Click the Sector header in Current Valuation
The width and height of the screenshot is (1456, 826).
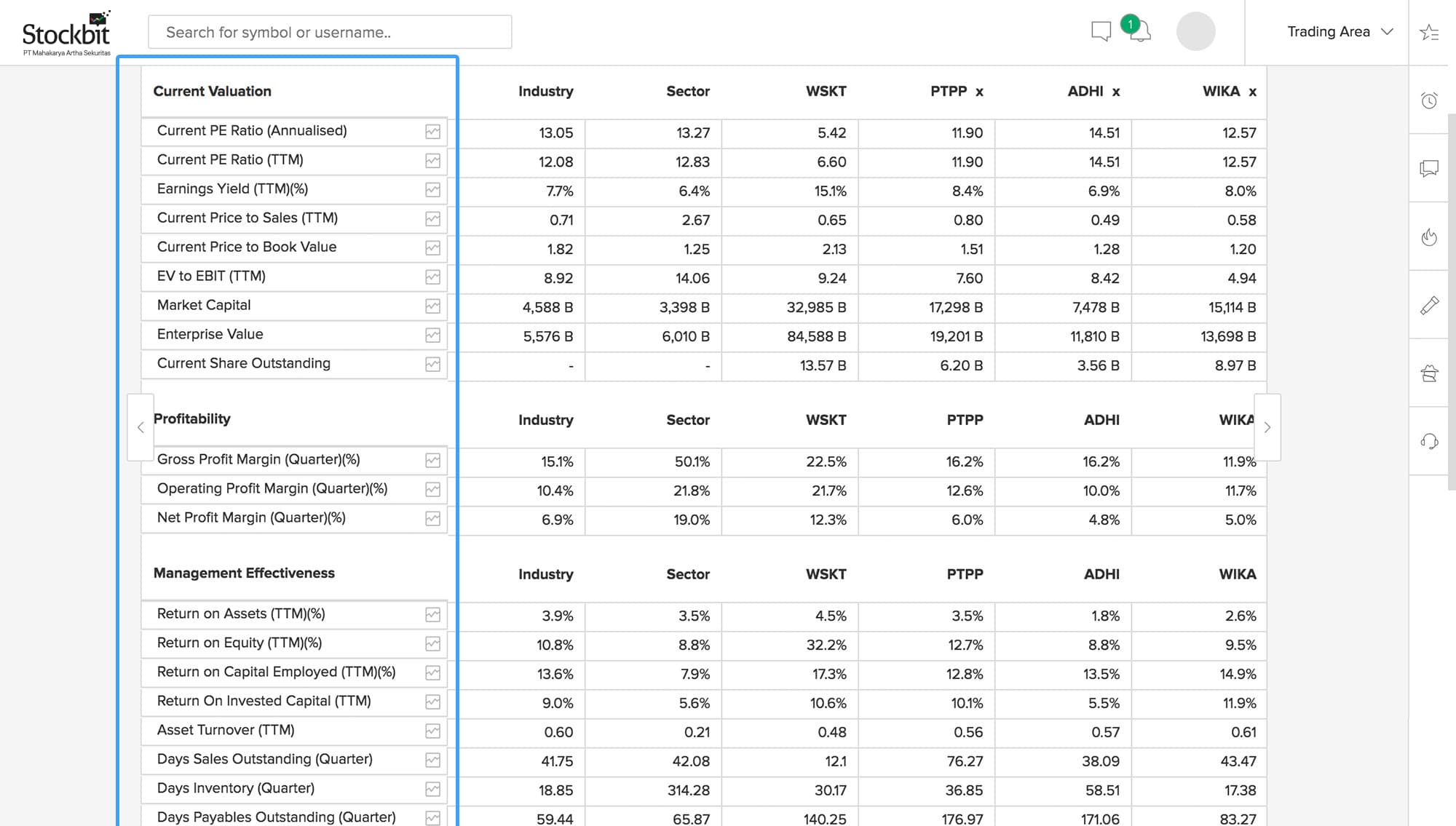[x=688, y=91]
